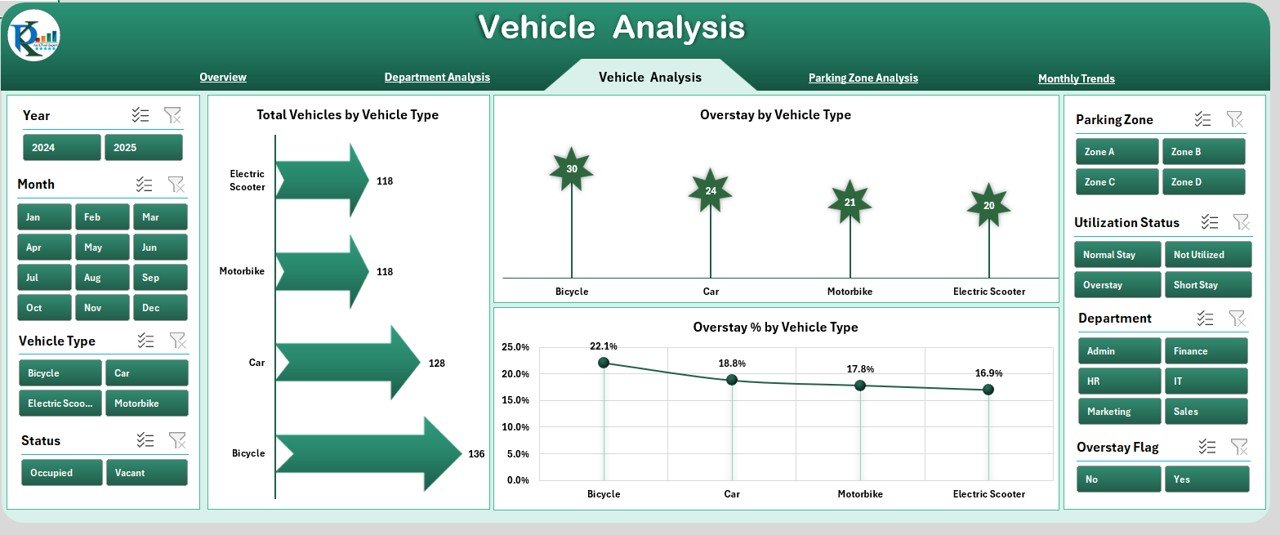1280x535 pixels.
Task: Clear the Status slicer filter
Action: click(x=177, y=440)
